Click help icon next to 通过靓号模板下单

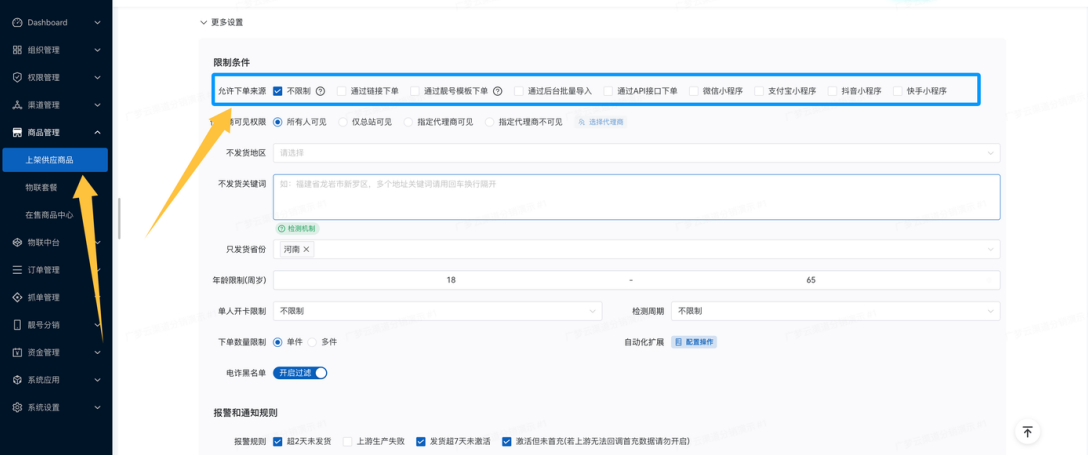point(498,91)
